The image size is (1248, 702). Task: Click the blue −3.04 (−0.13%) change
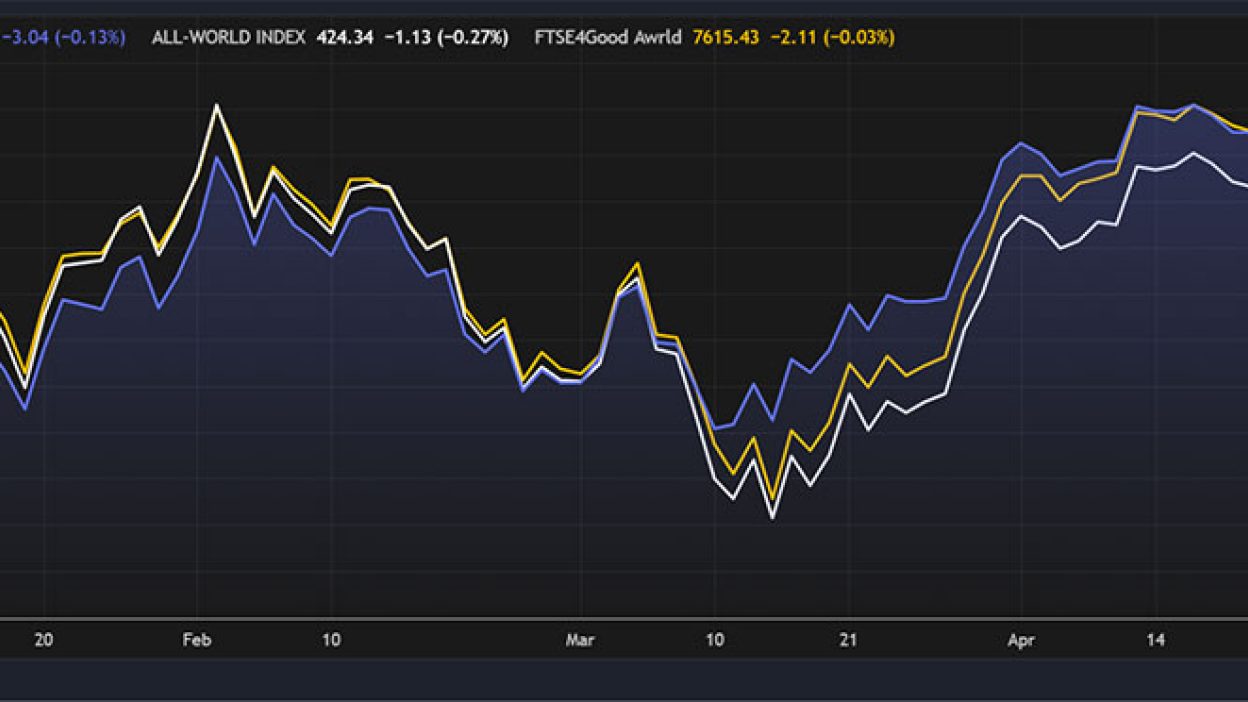coord(63,38)
